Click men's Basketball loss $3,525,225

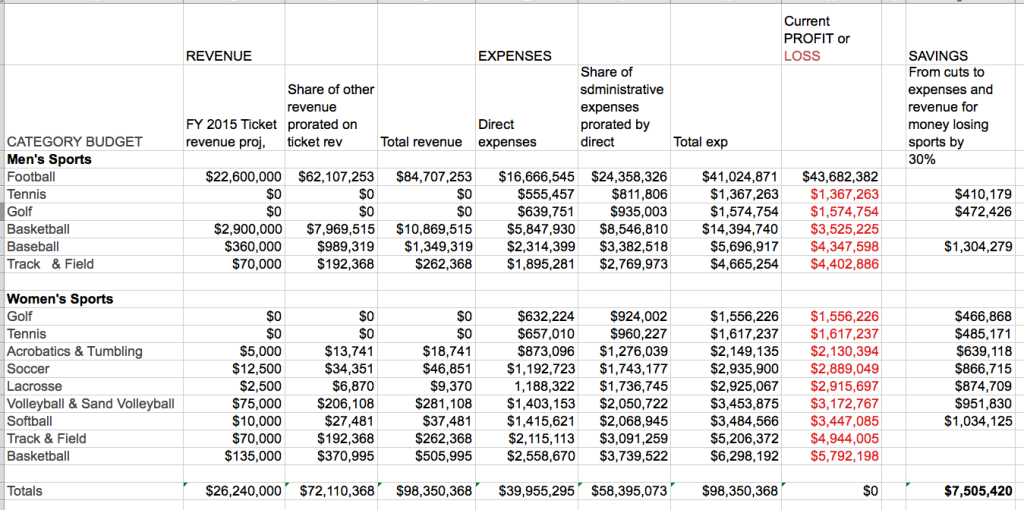pyautogui.click(x=844, y=229)
